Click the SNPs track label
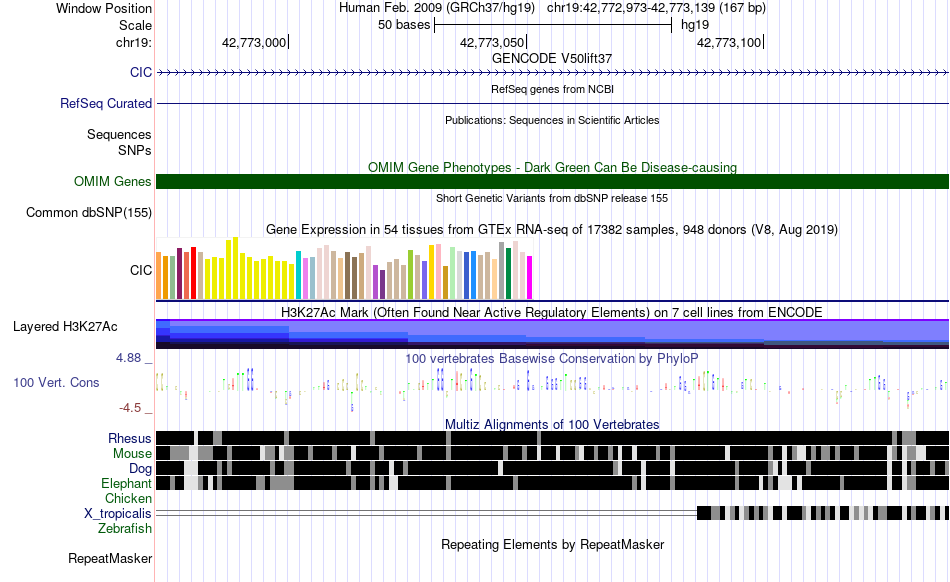This screenshot has width=950, height=582. pos(135,150)
